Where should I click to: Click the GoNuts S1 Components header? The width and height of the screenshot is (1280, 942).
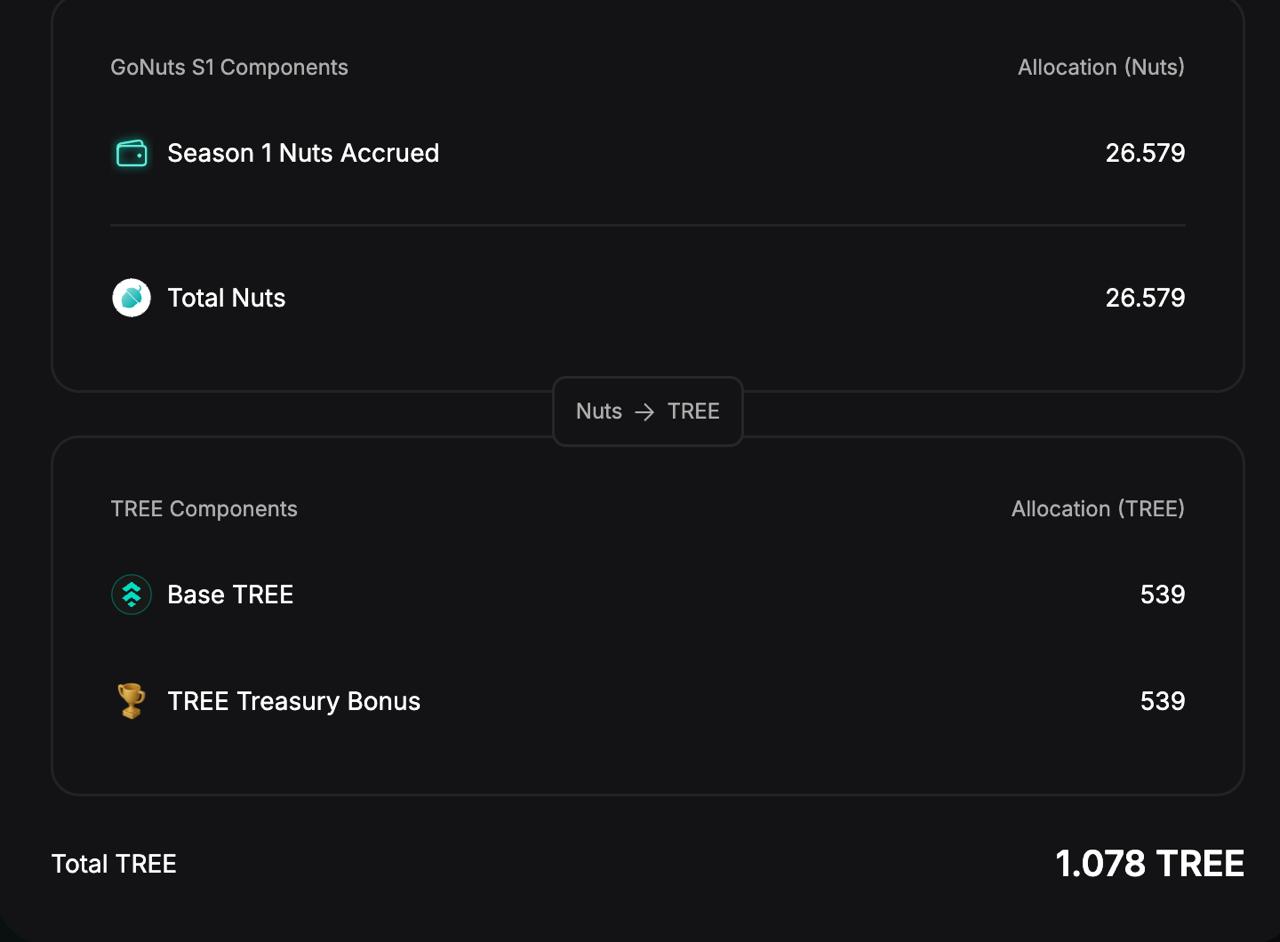click(229, 67)
